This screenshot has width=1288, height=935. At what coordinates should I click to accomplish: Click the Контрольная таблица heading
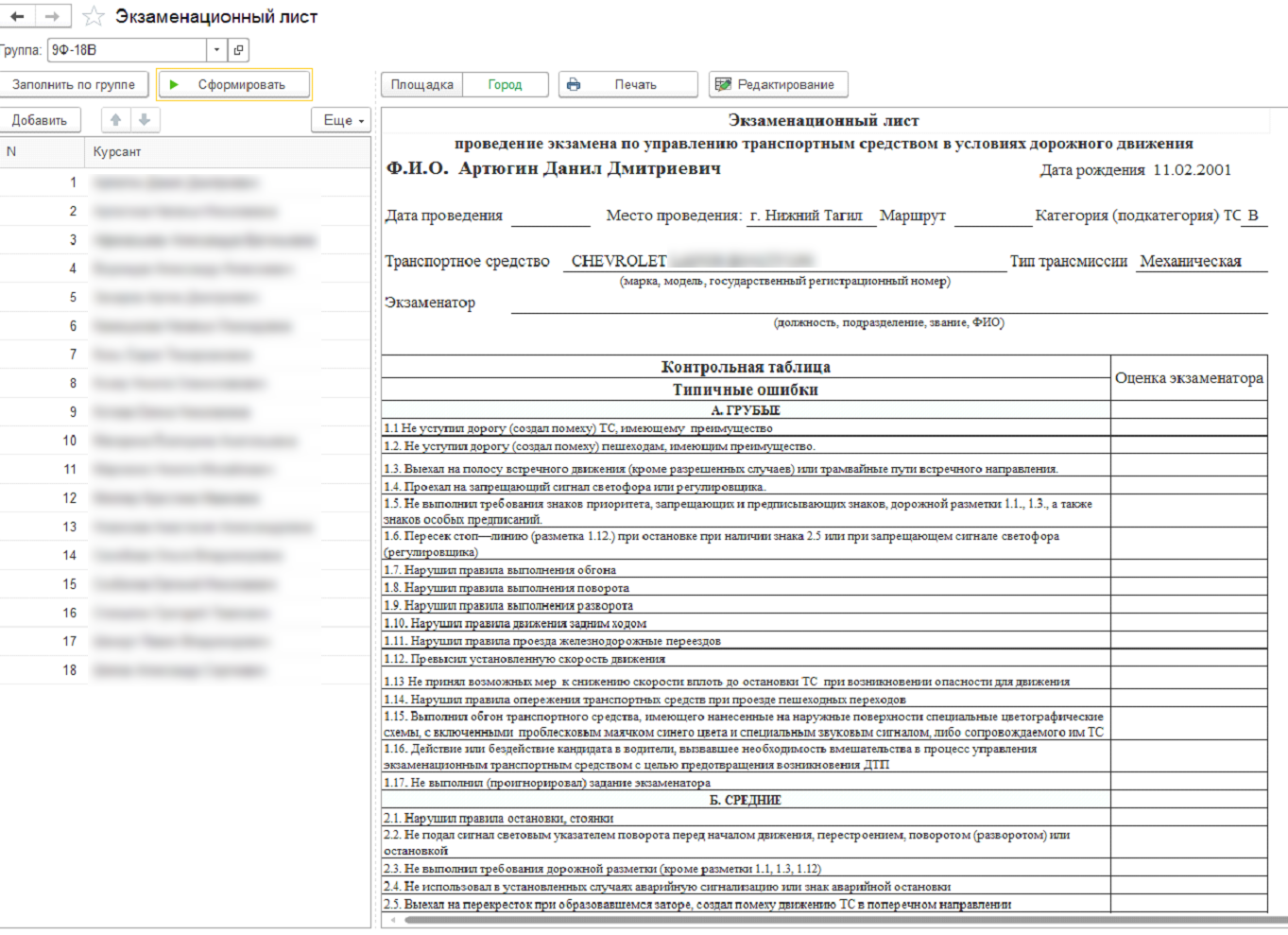(x=746, y=367)
